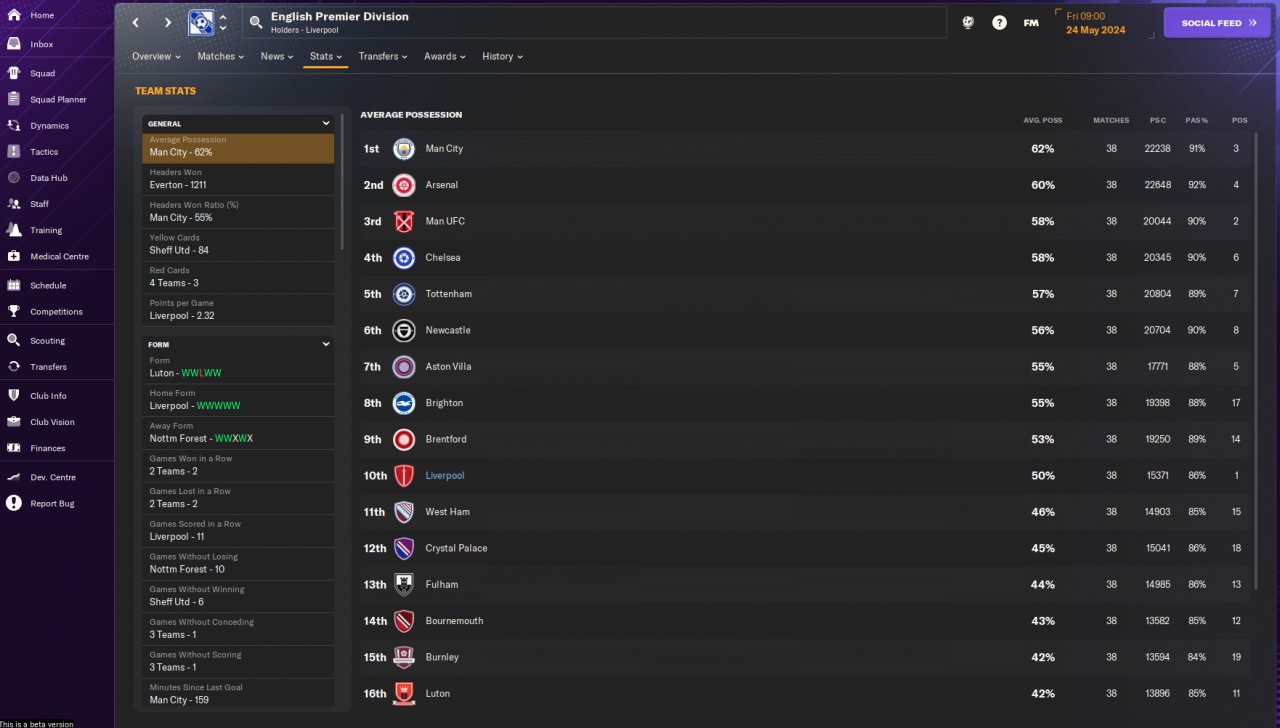The width and height of the screenshot is (1280, 728).
Task: Open the Overview tab menu
Action: point(157,57)
